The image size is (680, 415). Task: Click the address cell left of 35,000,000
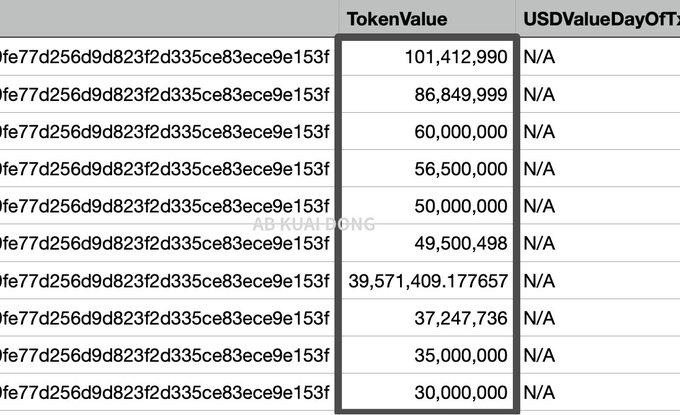pyautogui.click(x=166, y=356)
